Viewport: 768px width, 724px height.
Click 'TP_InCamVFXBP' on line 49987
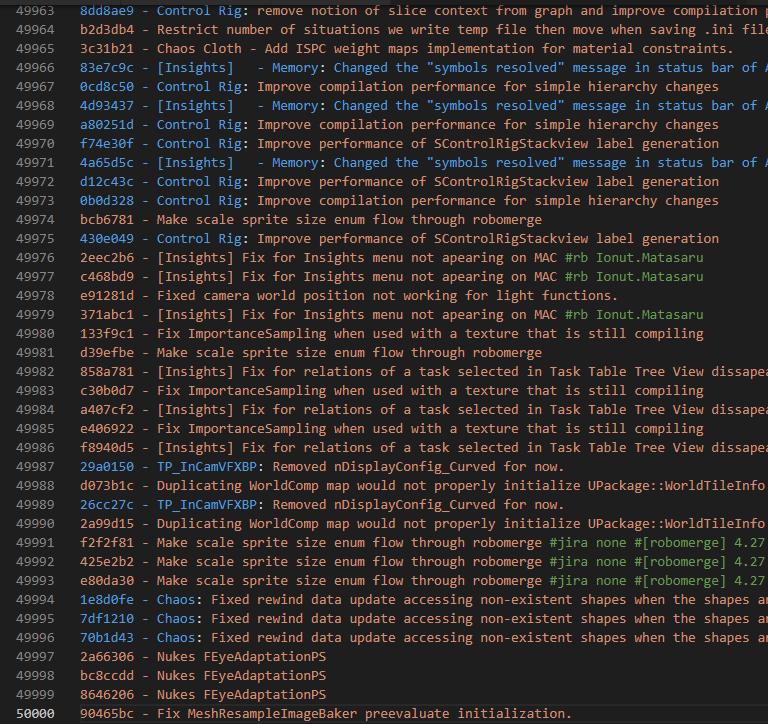pyautogui.click(x=207, y=467)
